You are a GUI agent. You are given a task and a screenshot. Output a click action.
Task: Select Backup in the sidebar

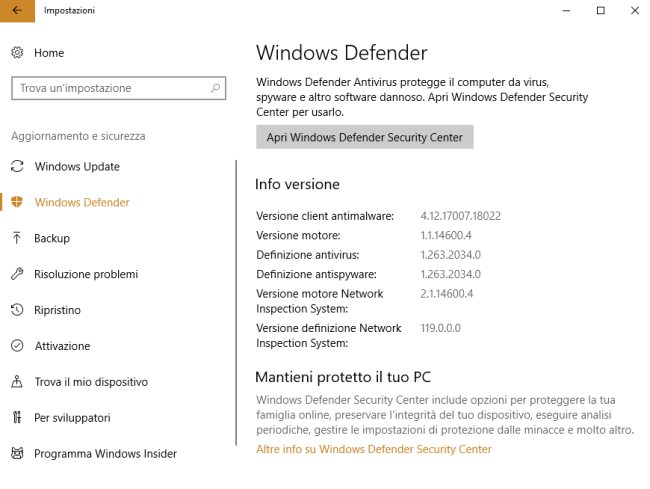tap(52, 238)
